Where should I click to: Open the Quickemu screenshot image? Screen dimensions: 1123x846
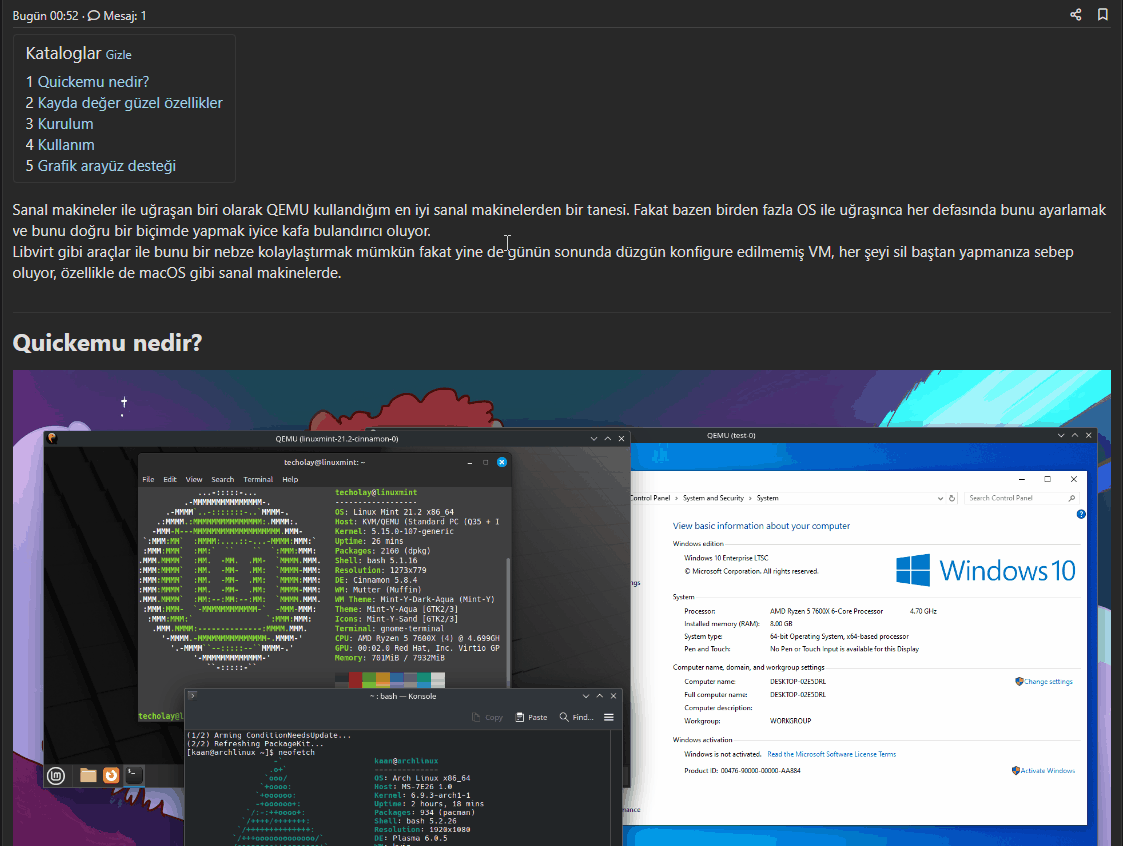(x=562, y=607)
